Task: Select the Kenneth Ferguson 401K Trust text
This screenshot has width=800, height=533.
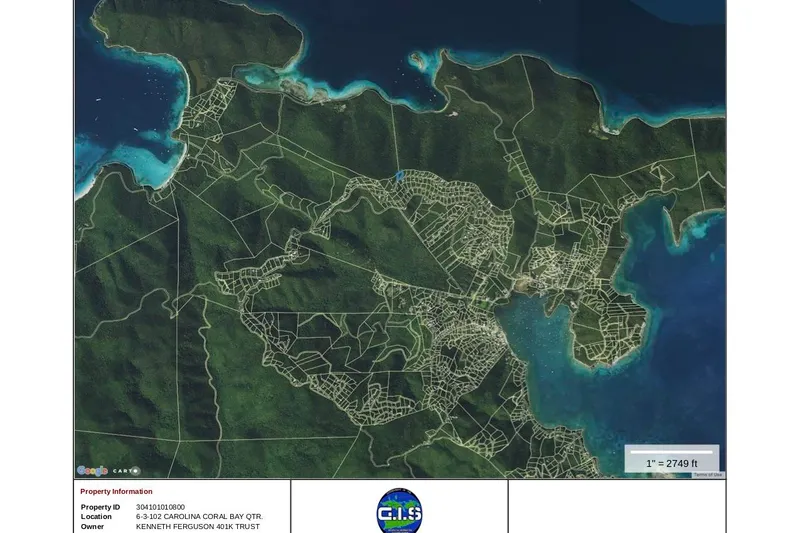Action: 197,527
